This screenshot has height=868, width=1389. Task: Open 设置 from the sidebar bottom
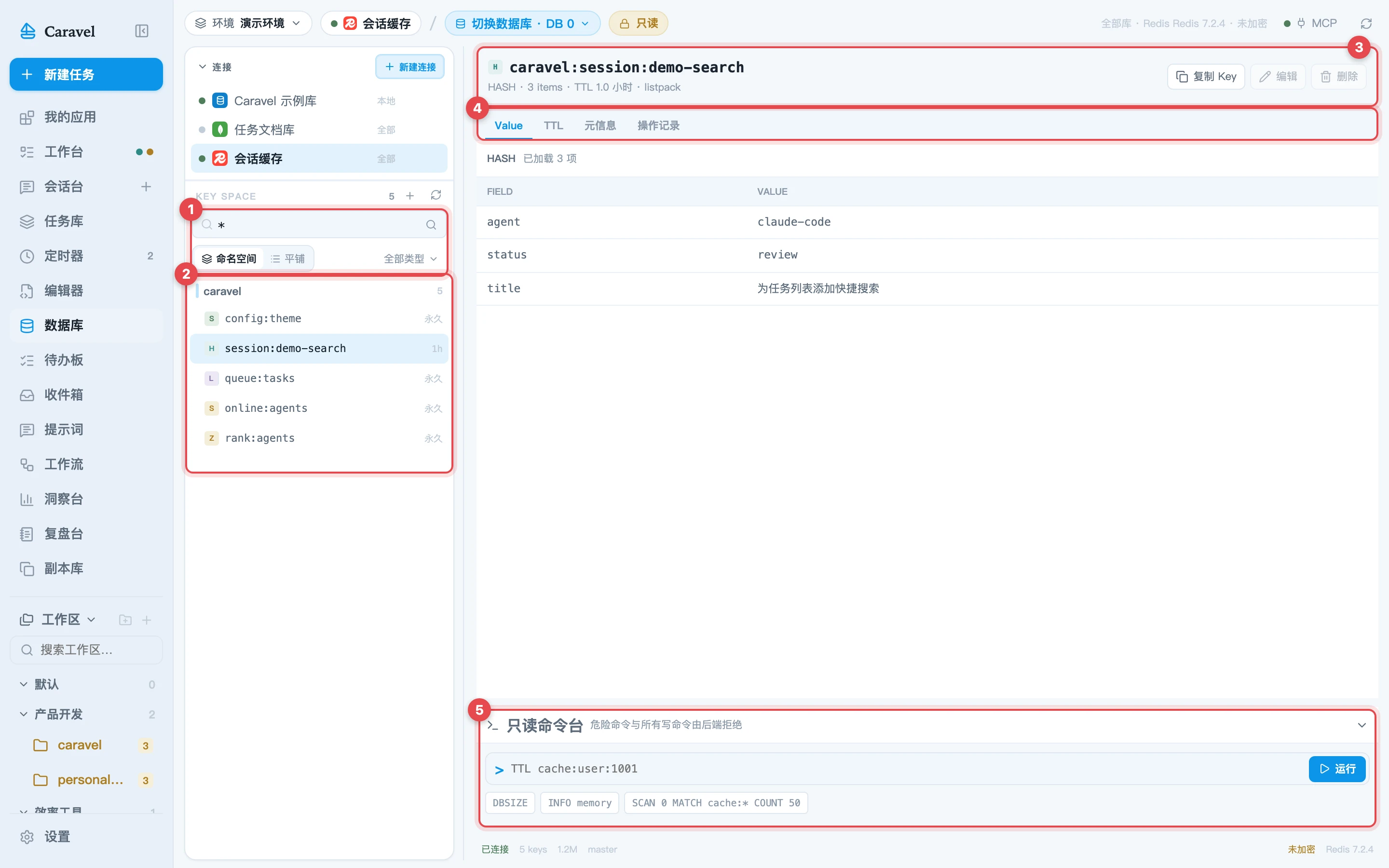pyautogui.click(x=86, y=837)
